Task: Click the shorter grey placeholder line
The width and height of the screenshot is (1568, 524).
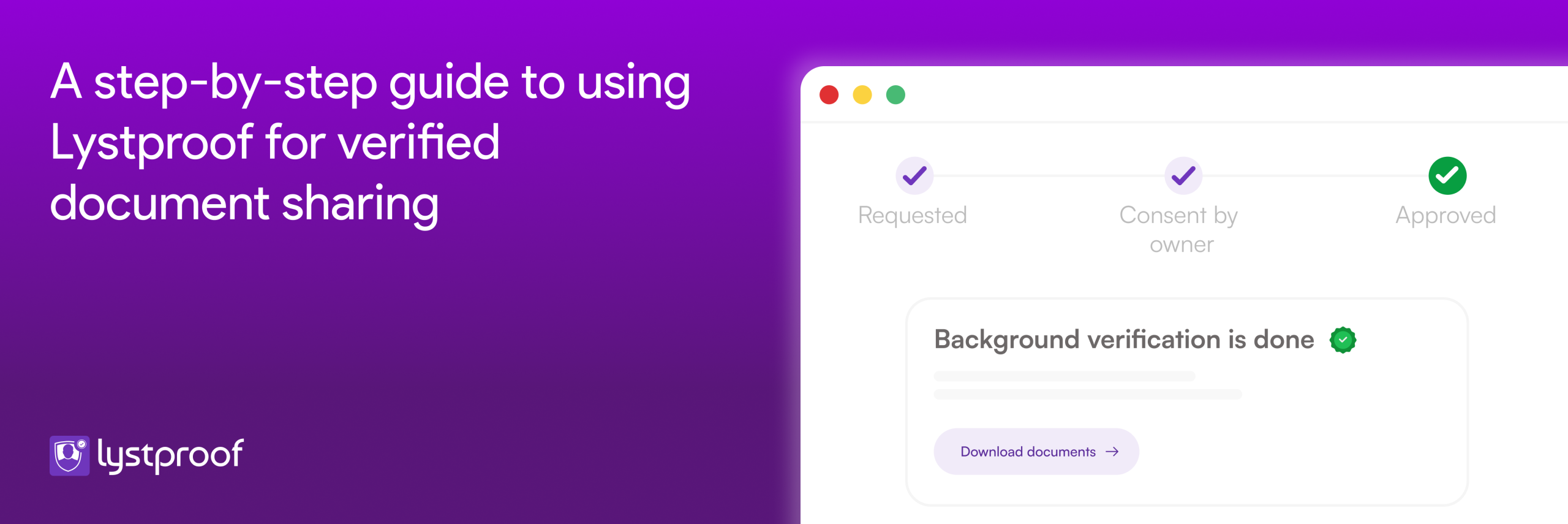Action: [x=1064, y=376]
